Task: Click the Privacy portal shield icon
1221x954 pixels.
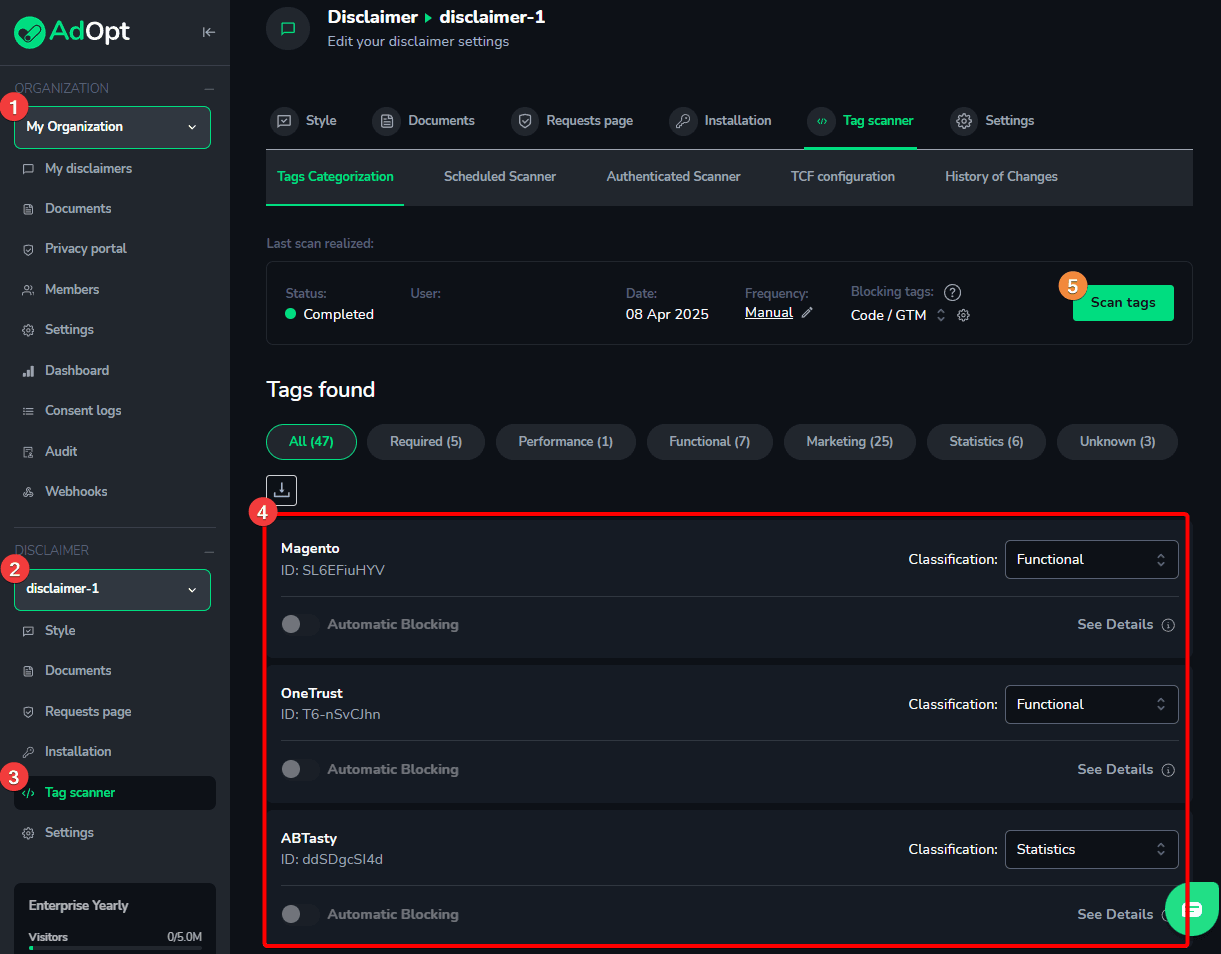Action: (28, 249)
